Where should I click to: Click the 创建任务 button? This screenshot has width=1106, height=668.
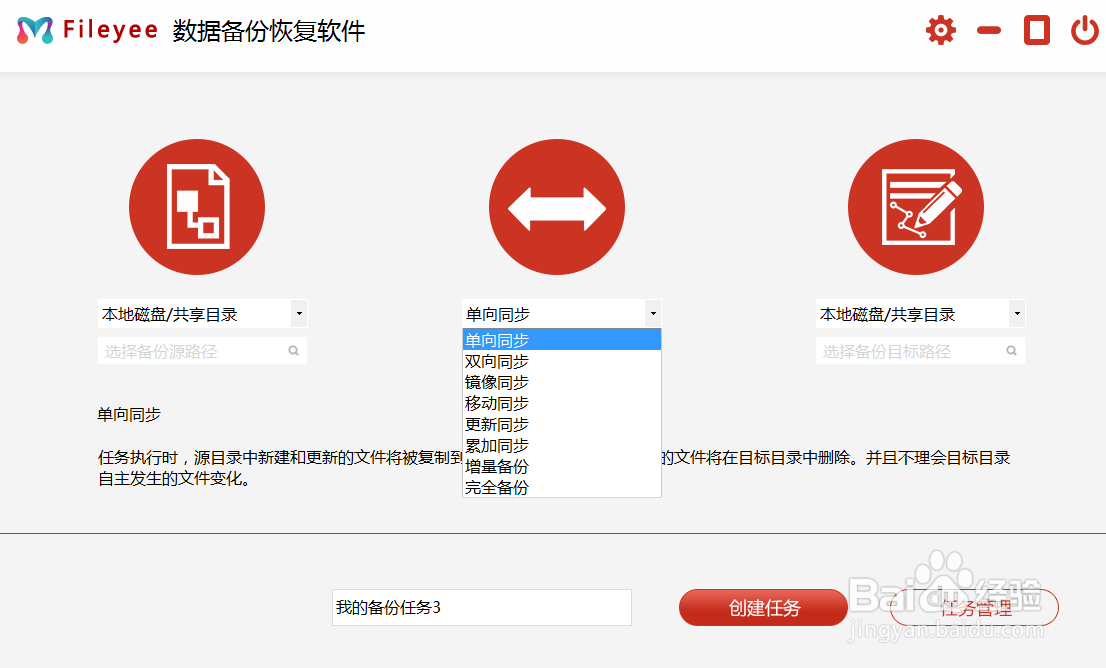coord(763,607)
